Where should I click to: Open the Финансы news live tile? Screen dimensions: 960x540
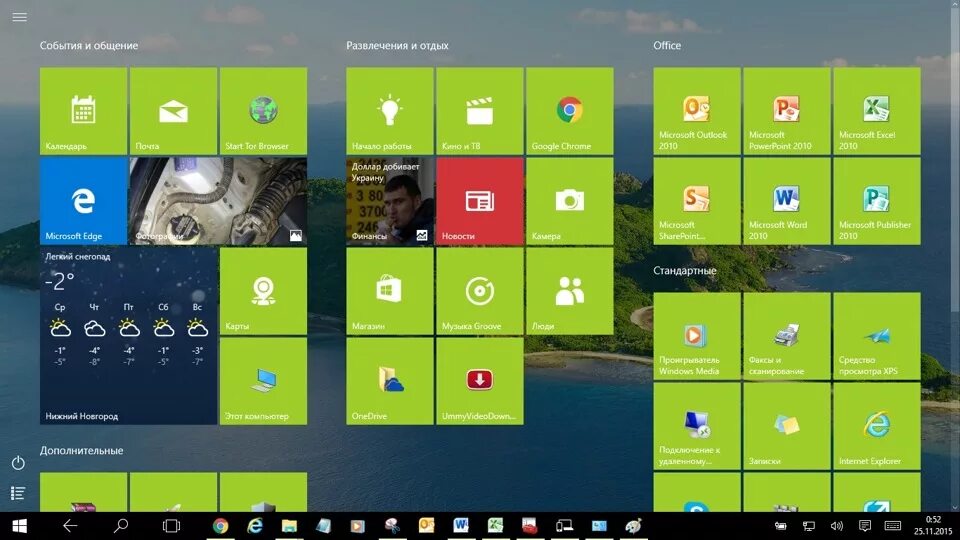tap(390, 201)
